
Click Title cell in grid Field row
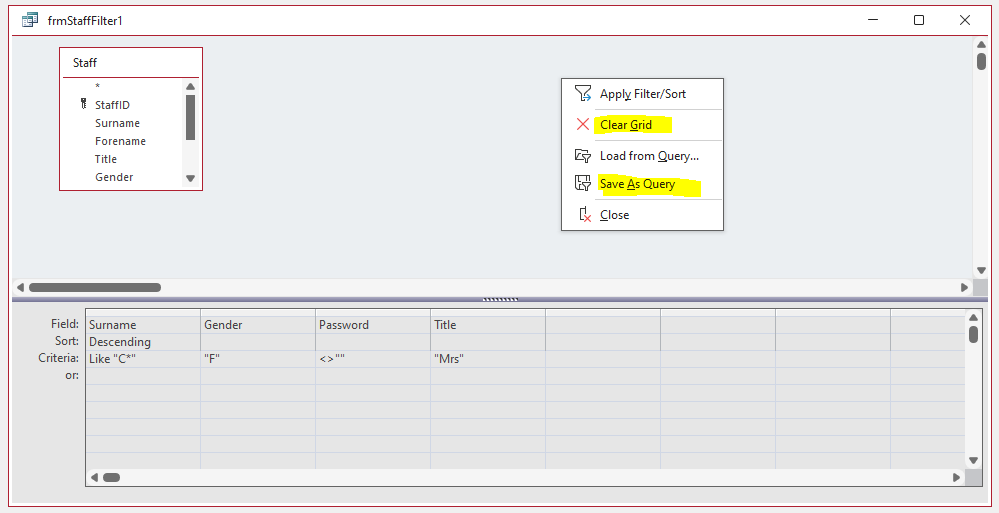(x=487, y=324)
